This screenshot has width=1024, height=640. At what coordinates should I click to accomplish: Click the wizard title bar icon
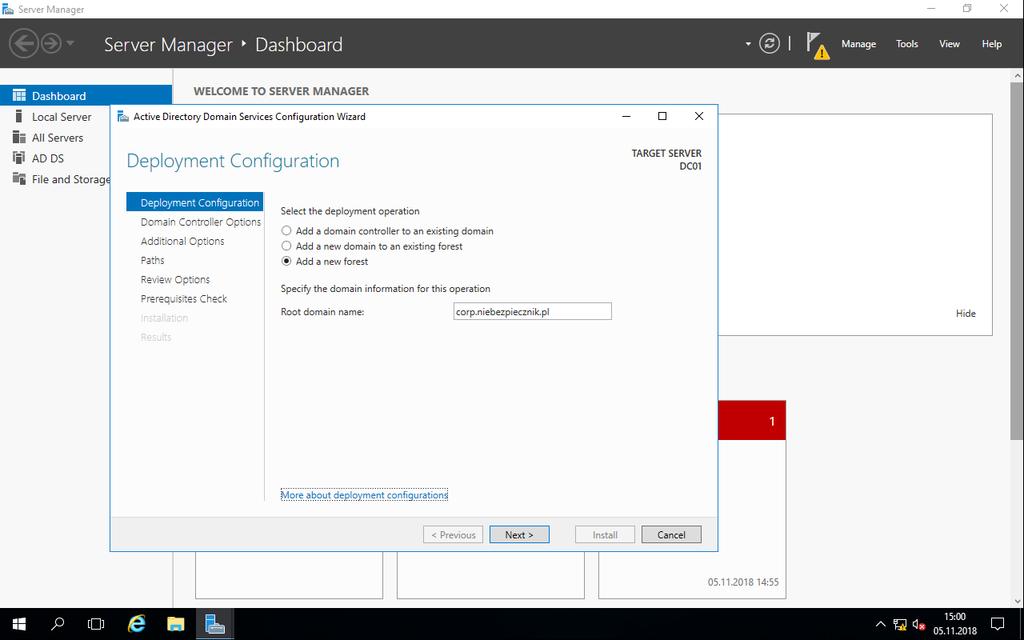pos(123,116)
